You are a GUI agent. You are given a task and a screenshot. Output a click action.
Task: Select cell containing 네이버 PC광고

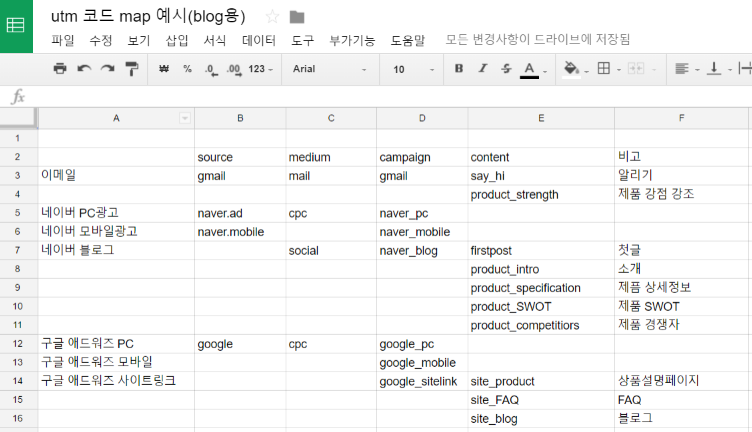(x=116, y=213)
